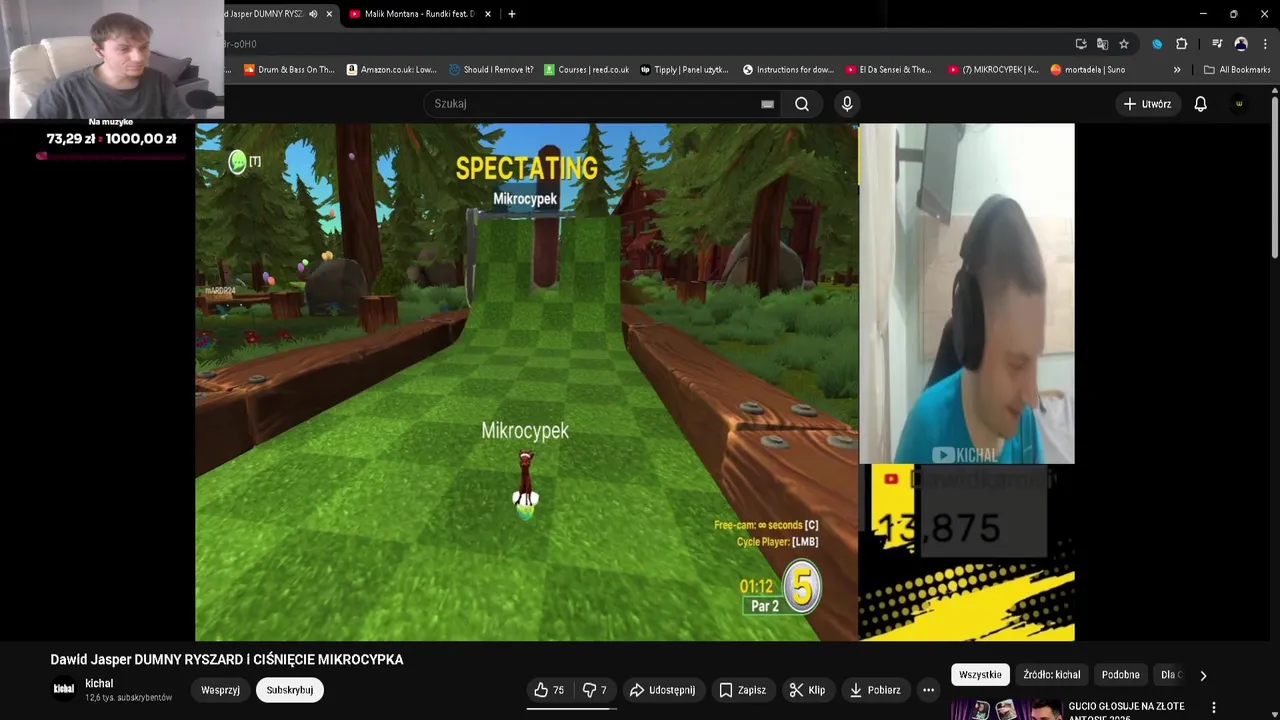Click the video player area

click(635, 382)
